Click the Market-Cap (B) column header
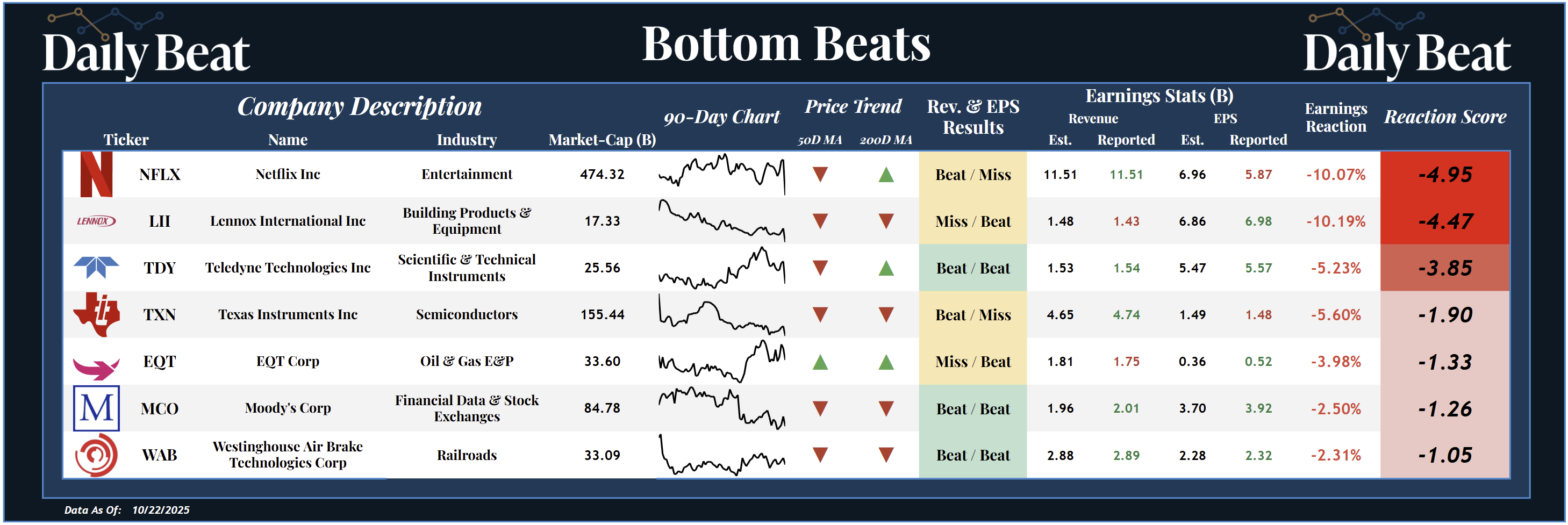Screen dimensions: 1568x525 [x=602, y=140]
